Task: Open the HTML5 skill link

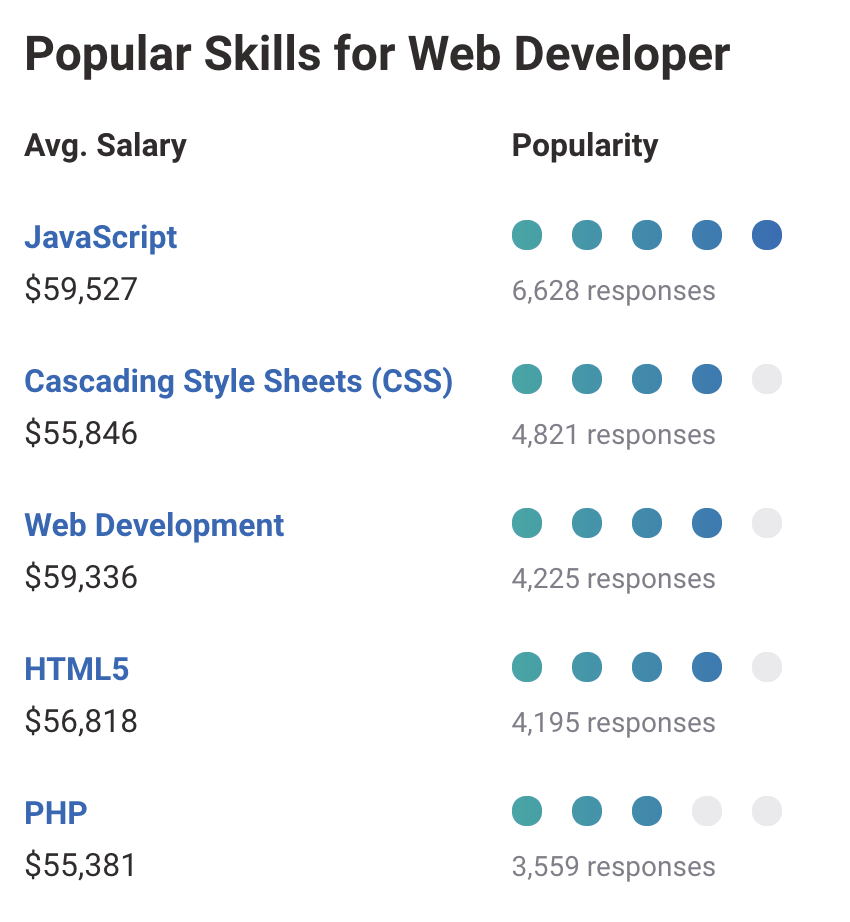Action: click(x=77, y=668)
